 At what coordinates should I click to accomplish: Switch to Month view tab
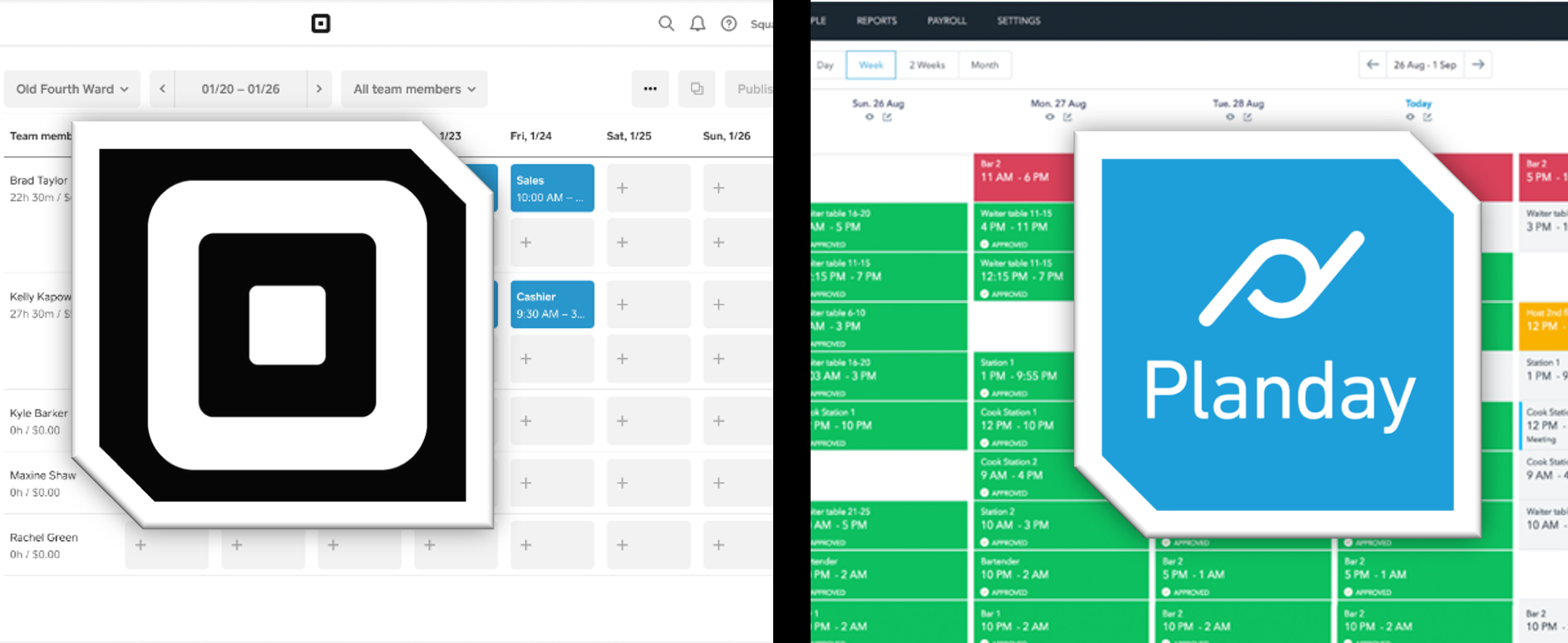984,65
